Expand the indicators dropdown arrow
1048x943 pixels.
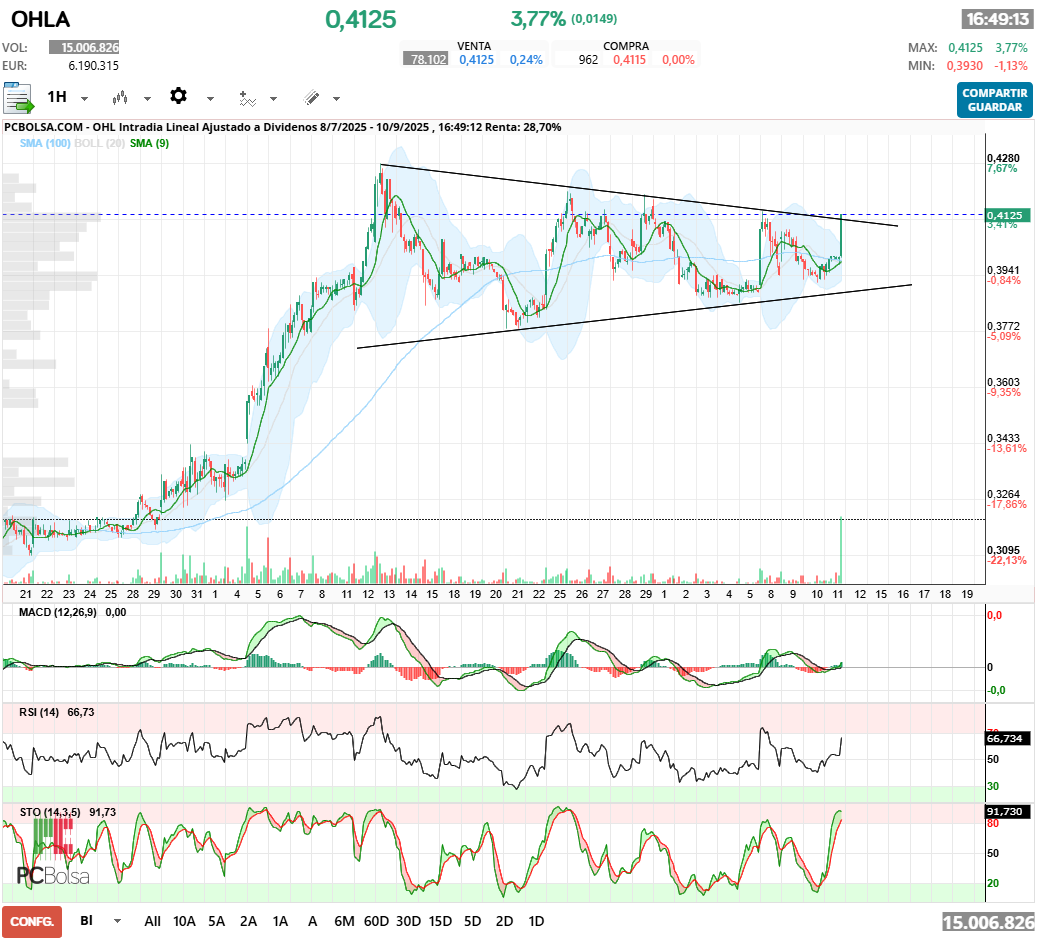pos(273,99)
